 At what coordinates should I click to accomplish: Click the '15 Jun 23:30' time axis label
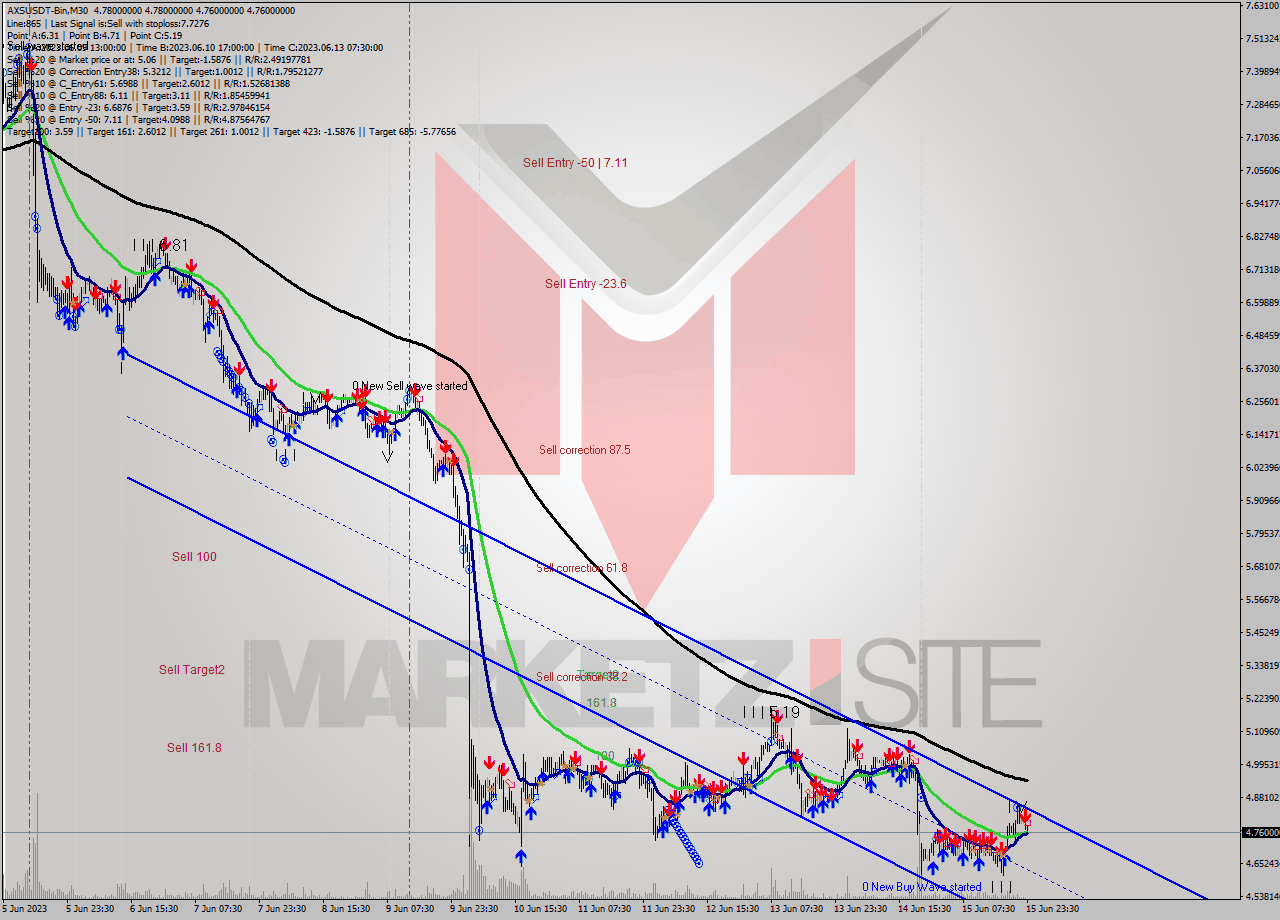click(x=1052, y=909)
